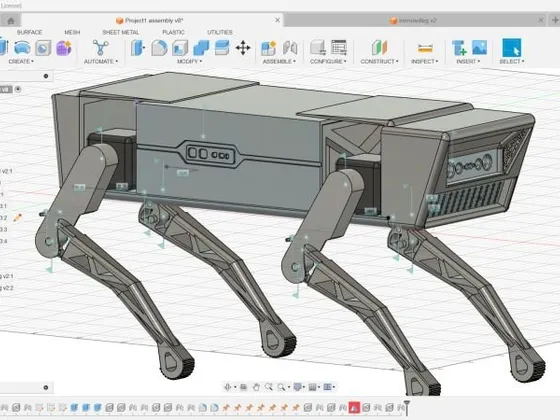Screen dimensions: 560x420
Task: Expand the CONSTRUCT dropdown
Action: pyautogui.click(x=379, y=61)
